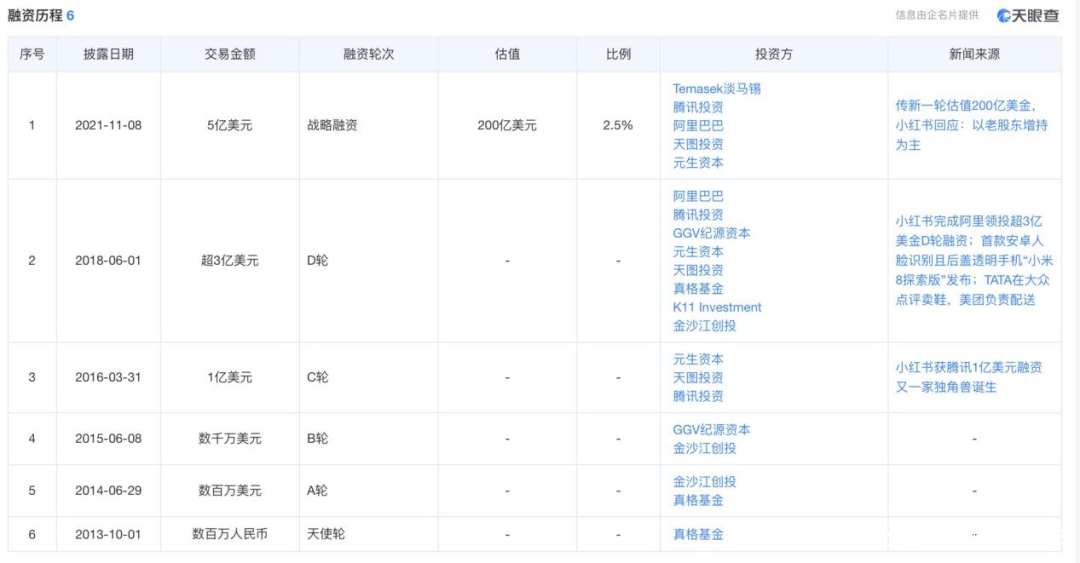Open 真格基金 link in 天使轮 row
The height and width of the screenshot is (563, 1080).
pos(698,534)
